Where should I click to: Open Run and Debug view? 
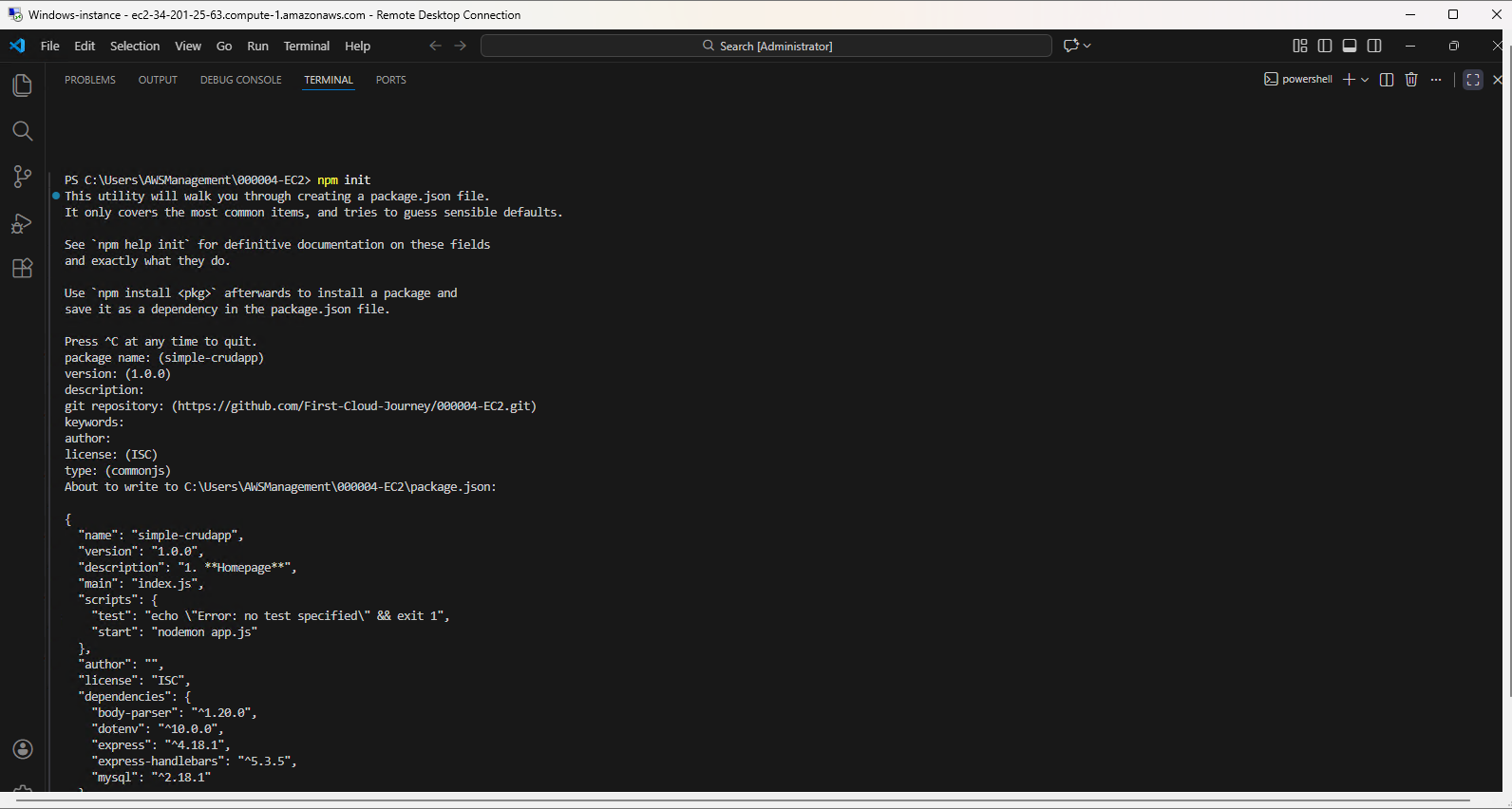pyautogui.click(x=22, y=223)
